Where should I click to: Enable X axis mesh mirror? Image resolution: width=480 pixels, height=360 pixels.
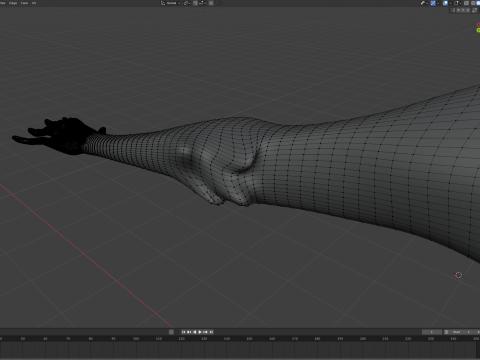pyautogui.click(x=458, y=10)
